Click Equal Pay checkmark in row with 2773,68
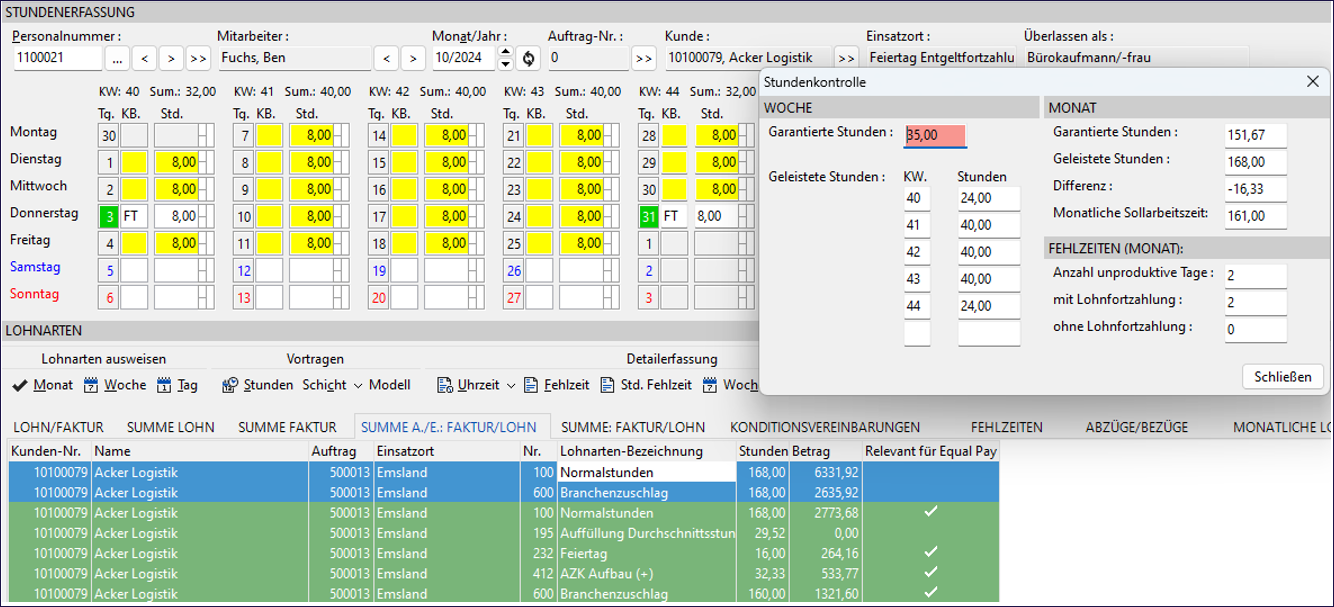Viewport: 1334px width, 607px height. 931,512
